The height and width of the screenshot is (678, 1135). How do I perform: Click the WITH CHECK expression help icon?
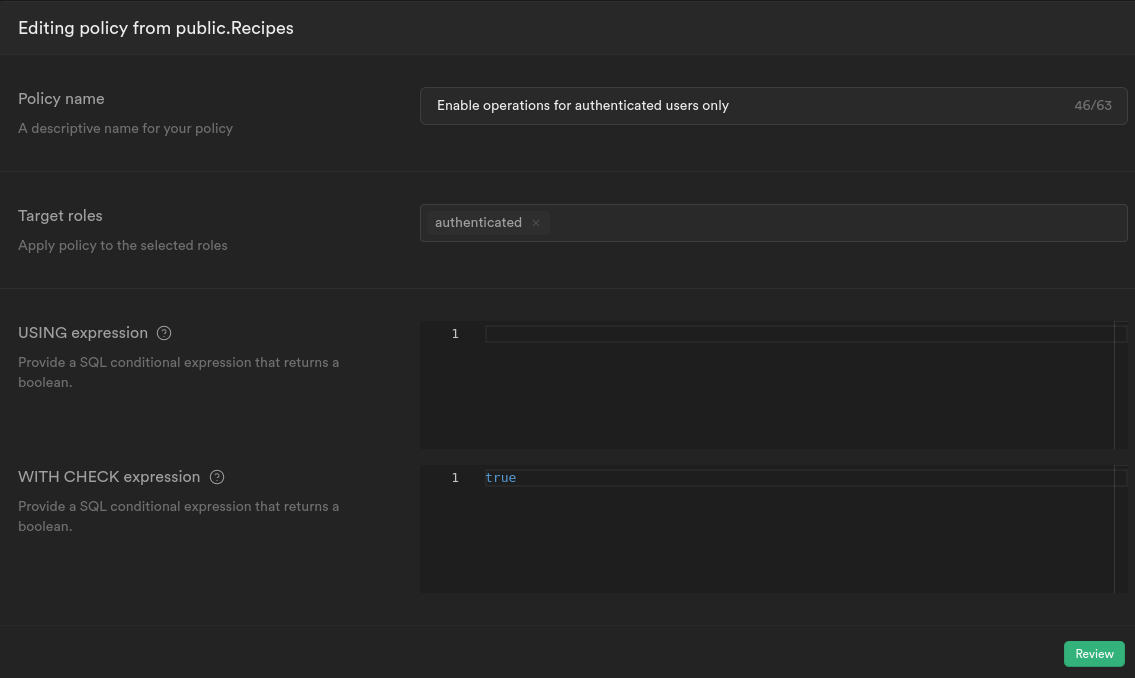tap(217, 477)
